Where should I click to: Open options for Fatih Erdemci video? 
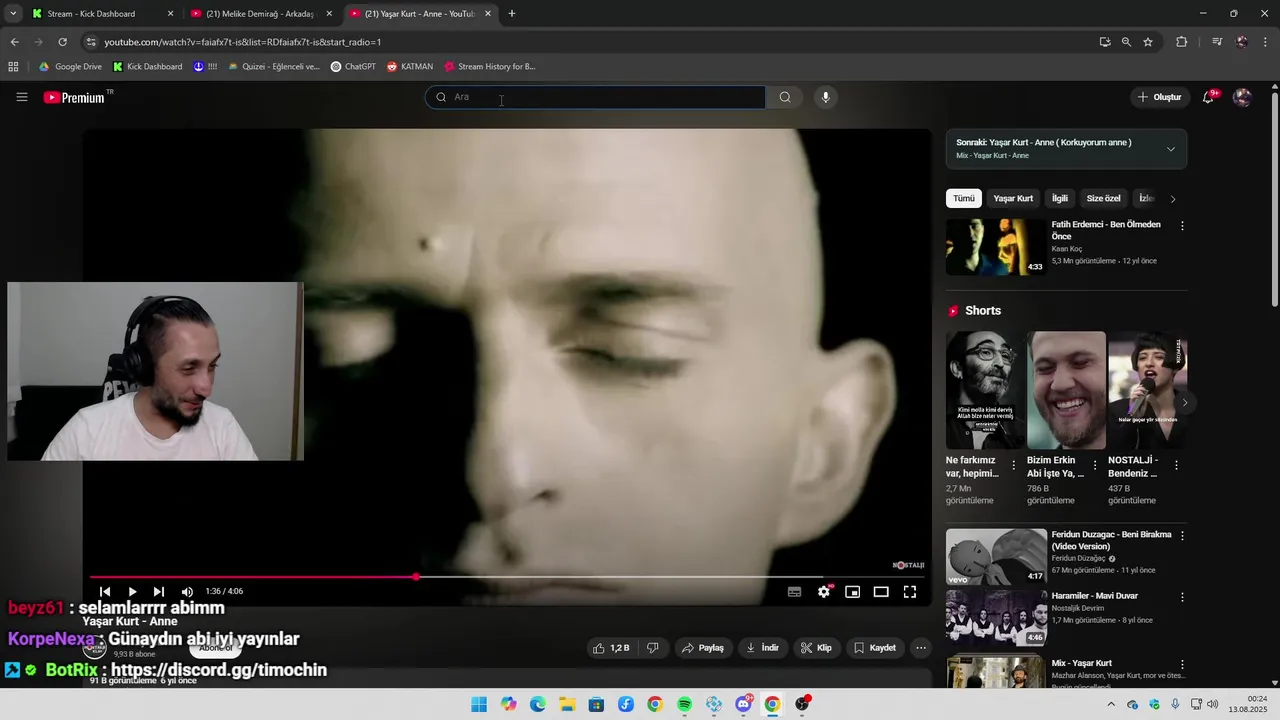tap(1182, 226)
